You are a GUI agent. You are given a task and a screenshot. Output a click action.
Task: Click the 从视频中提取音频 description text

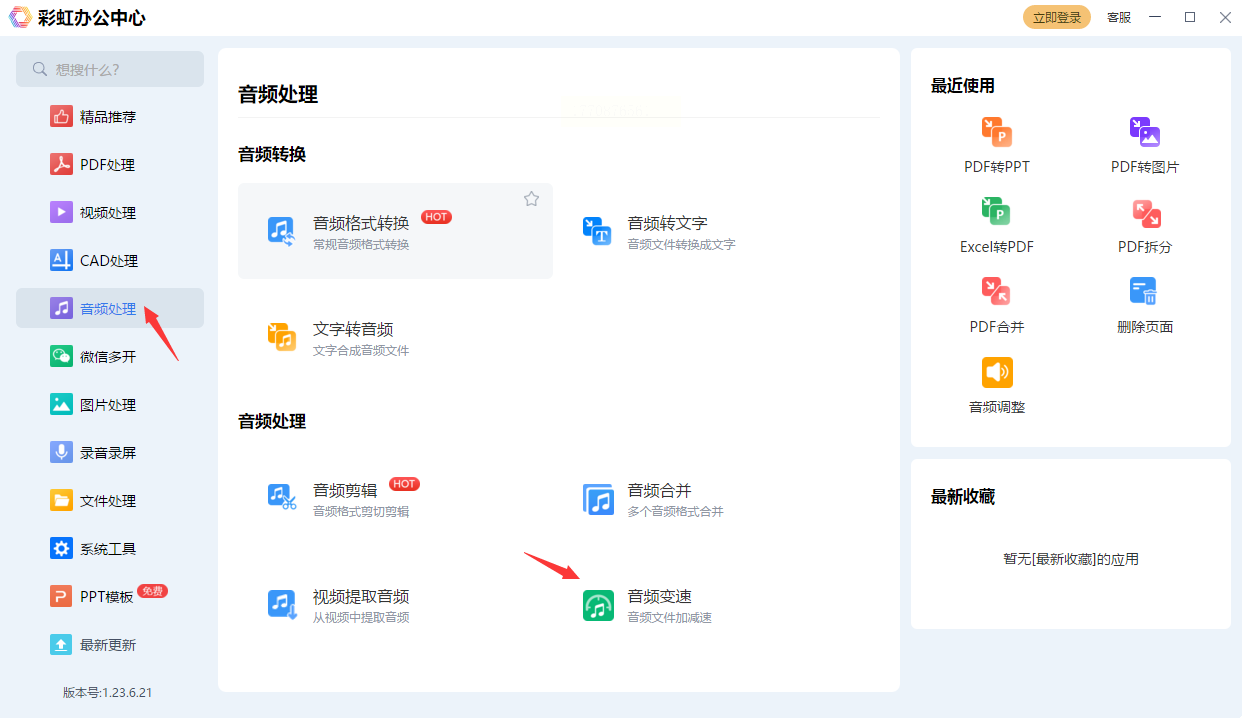point(361,617)
